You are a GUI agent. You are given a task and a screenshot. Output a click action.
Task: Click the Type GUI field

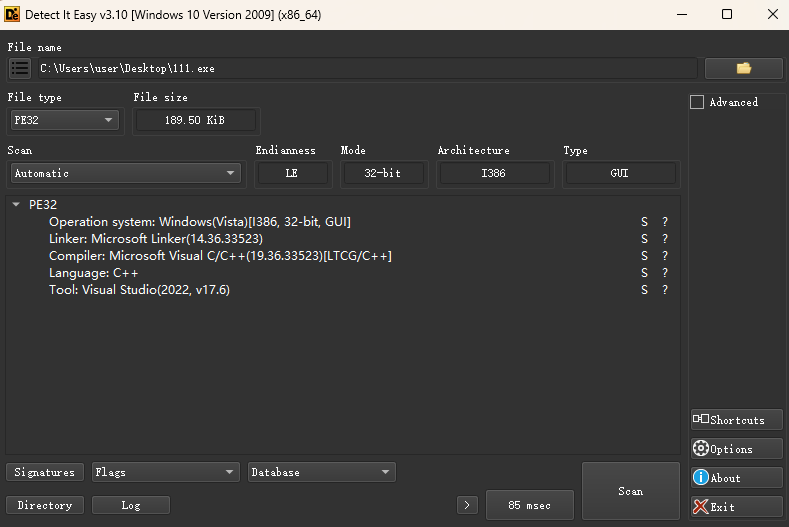pos(620,173)
